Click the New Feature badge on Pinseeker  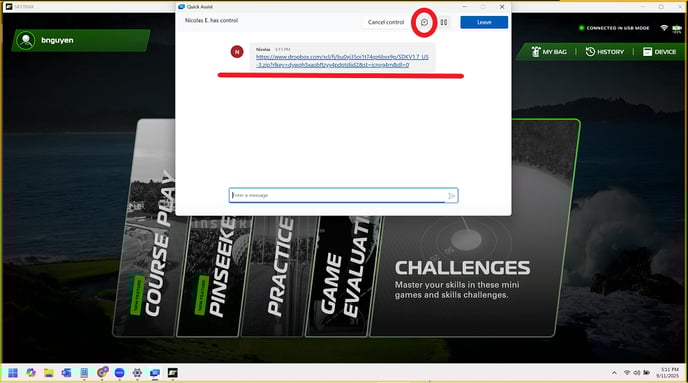[202, 295]
